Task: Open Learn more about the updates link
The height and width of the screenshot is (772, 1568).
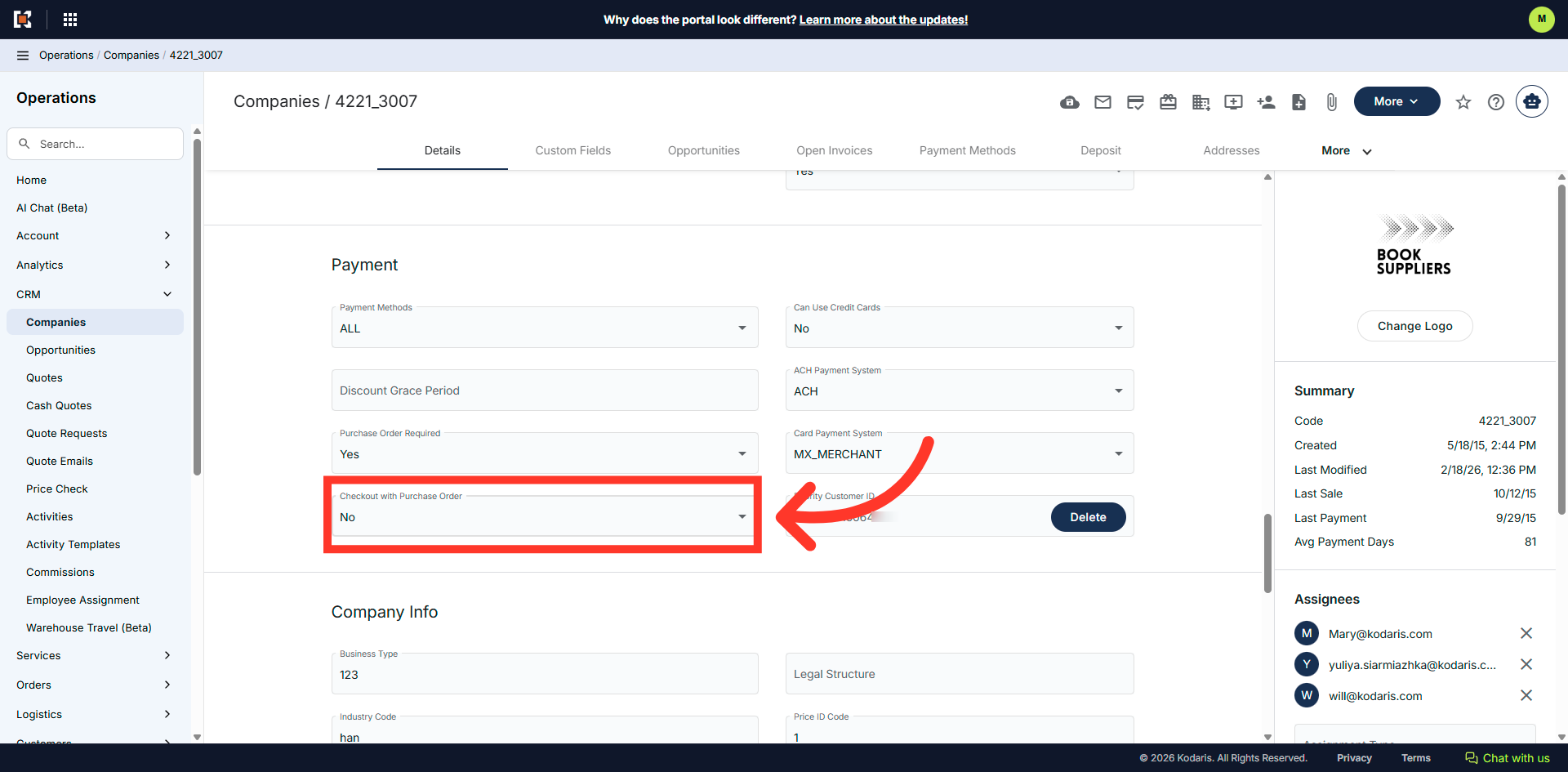Action: (884, 20)
